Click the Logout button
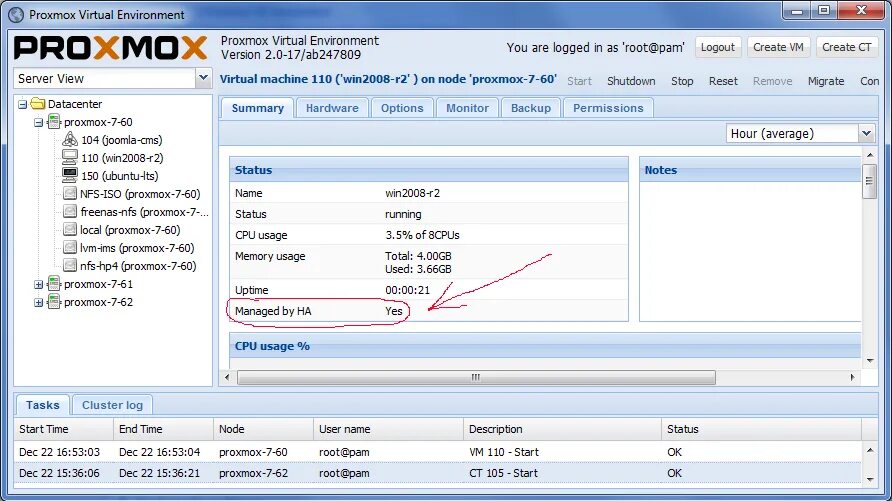The width and height of the screenshot is (892, 501). (717, 47)
